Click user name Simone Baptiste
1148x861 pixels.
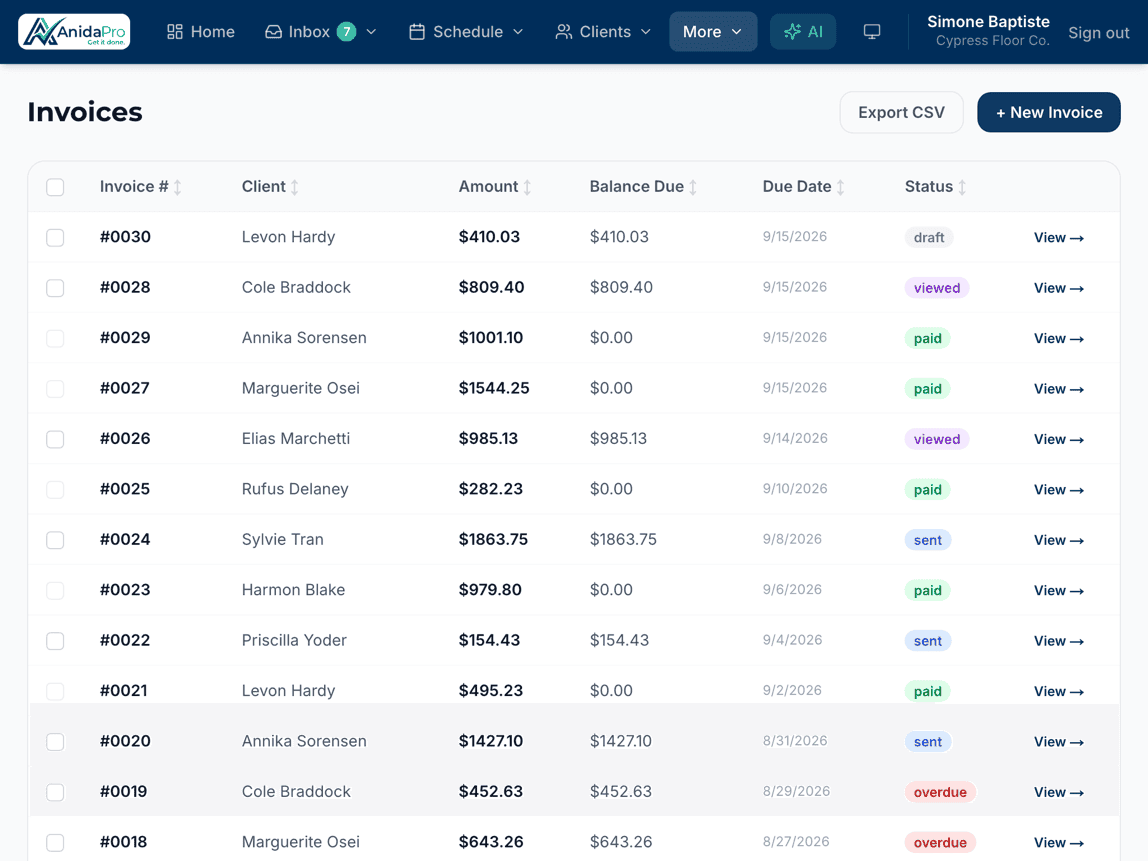tap(988, 22)
